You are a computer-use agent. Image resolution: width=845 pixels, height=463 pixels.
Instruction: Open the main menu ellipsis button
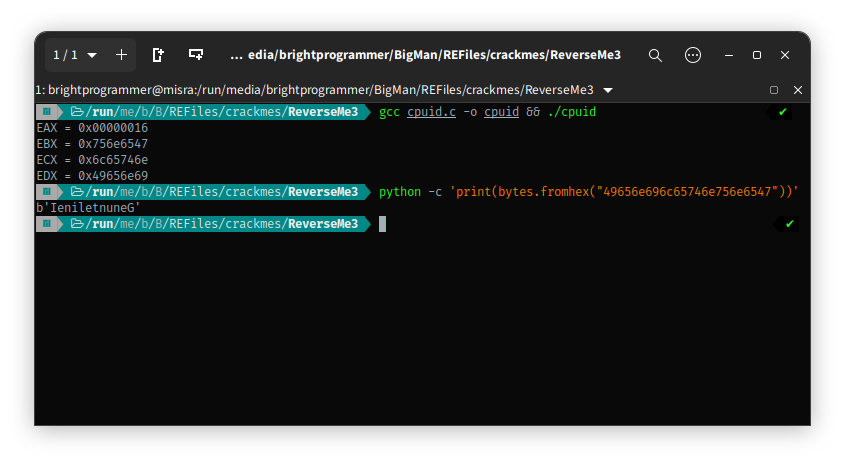point(693,55)
